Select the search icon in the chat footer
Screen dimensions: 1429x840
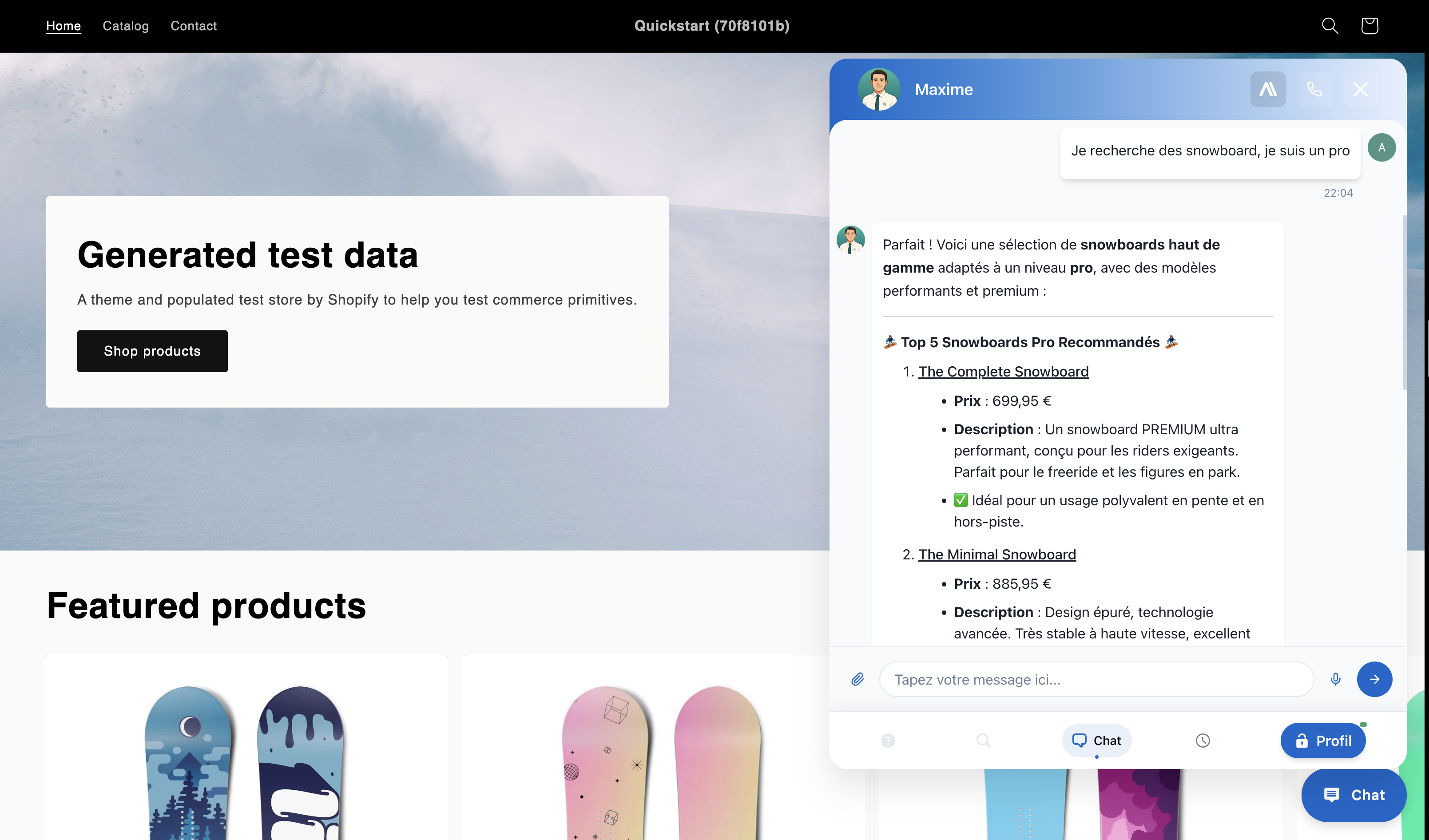coord(983,740)
